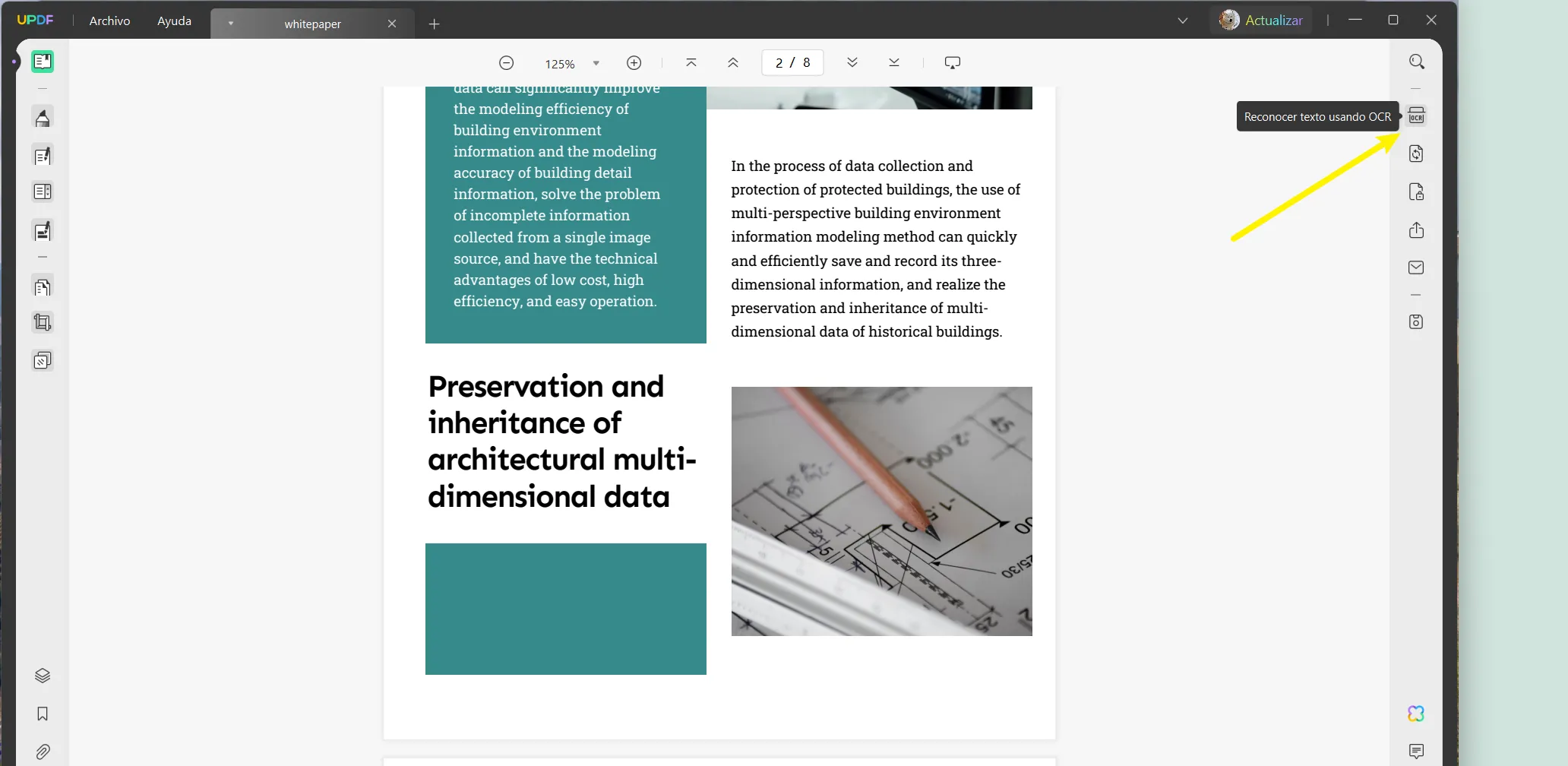Open the Protect with password icon

(x=1417, y=191)
